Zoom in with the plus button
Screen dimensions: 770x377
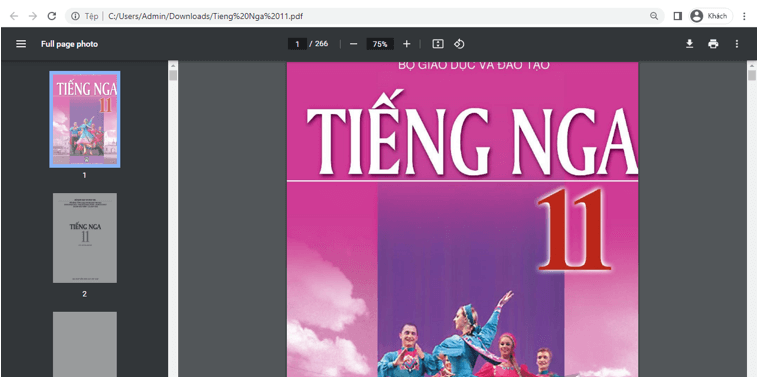coord(407,44)
